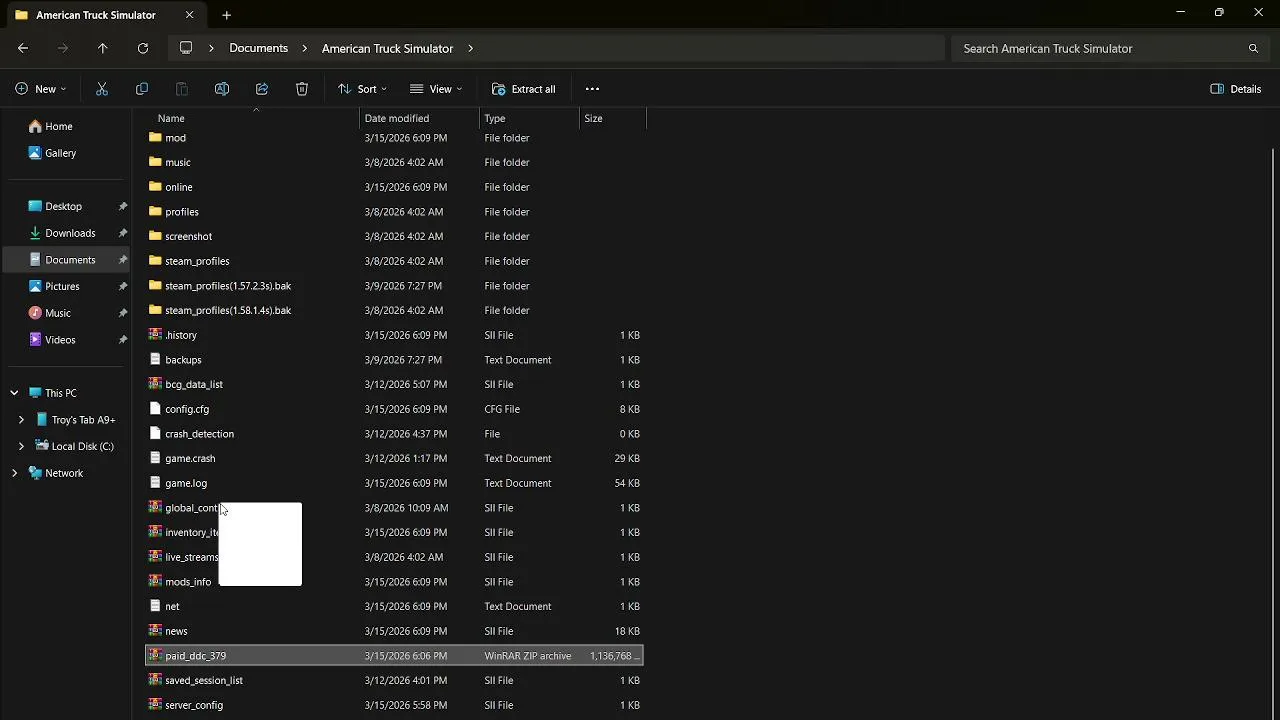Click the Rename icon in the toolbar
Image resolution: width=1280 pixels, height=720 pixels.
[x=222, y=89]
